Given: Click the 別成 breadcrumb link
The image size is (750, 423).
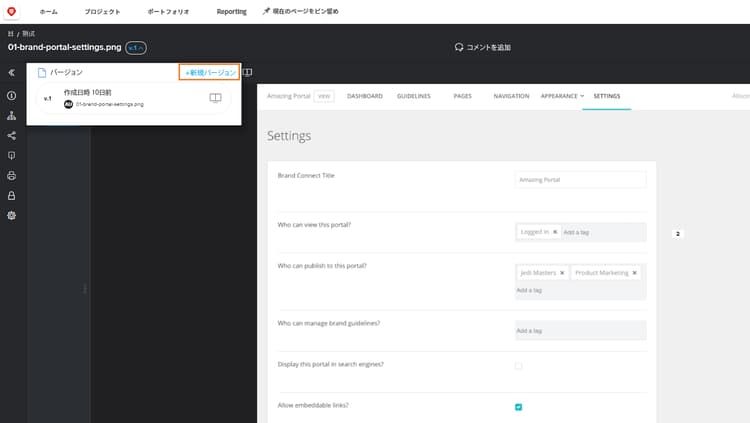Looking at the screenshot, I should (x=29, y=33).
